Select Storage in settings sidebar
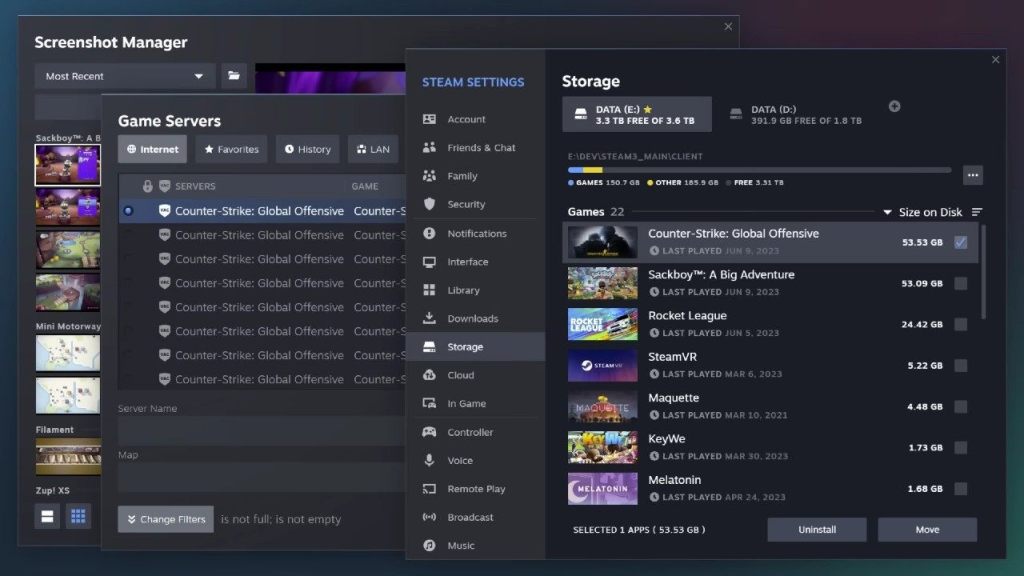Viewport: 1024px width, 576px height. pos(475,347)
